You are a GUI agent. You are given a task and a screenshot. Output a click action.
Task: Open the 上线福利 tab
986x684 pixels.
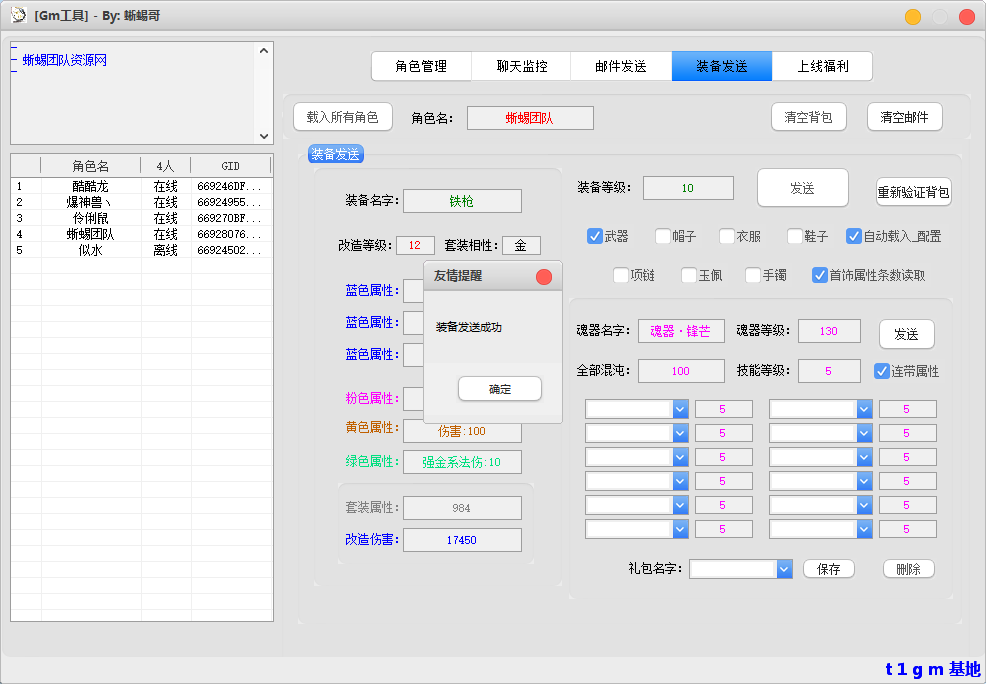point(823,66)
